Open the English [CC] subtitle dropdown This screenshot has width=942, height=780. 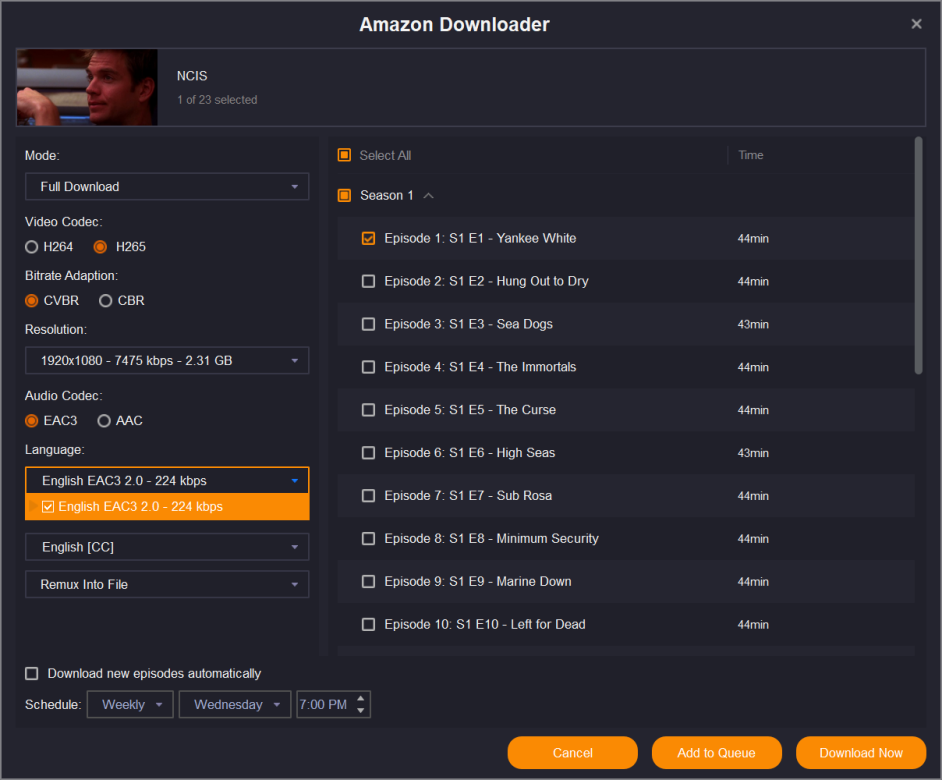[167, 547]
